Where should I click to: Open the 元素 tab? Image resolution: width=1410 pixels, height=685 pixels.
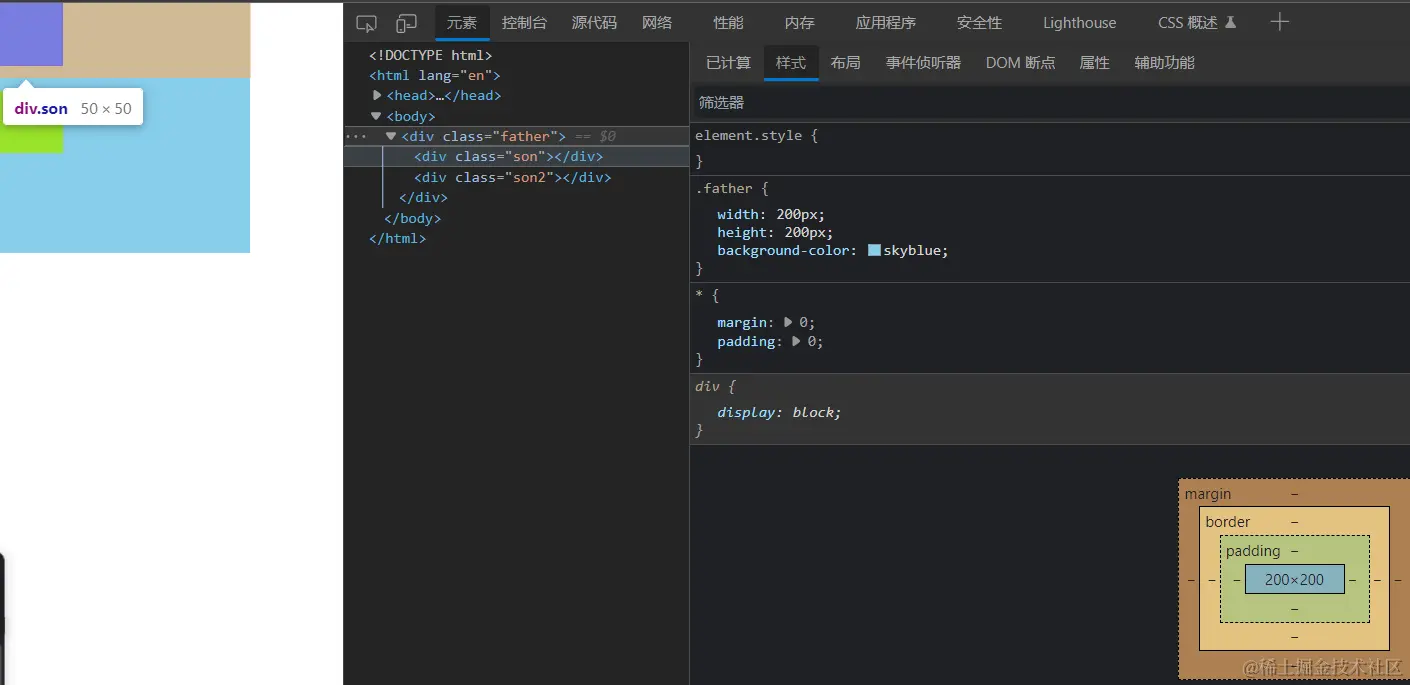coord(462,23)
